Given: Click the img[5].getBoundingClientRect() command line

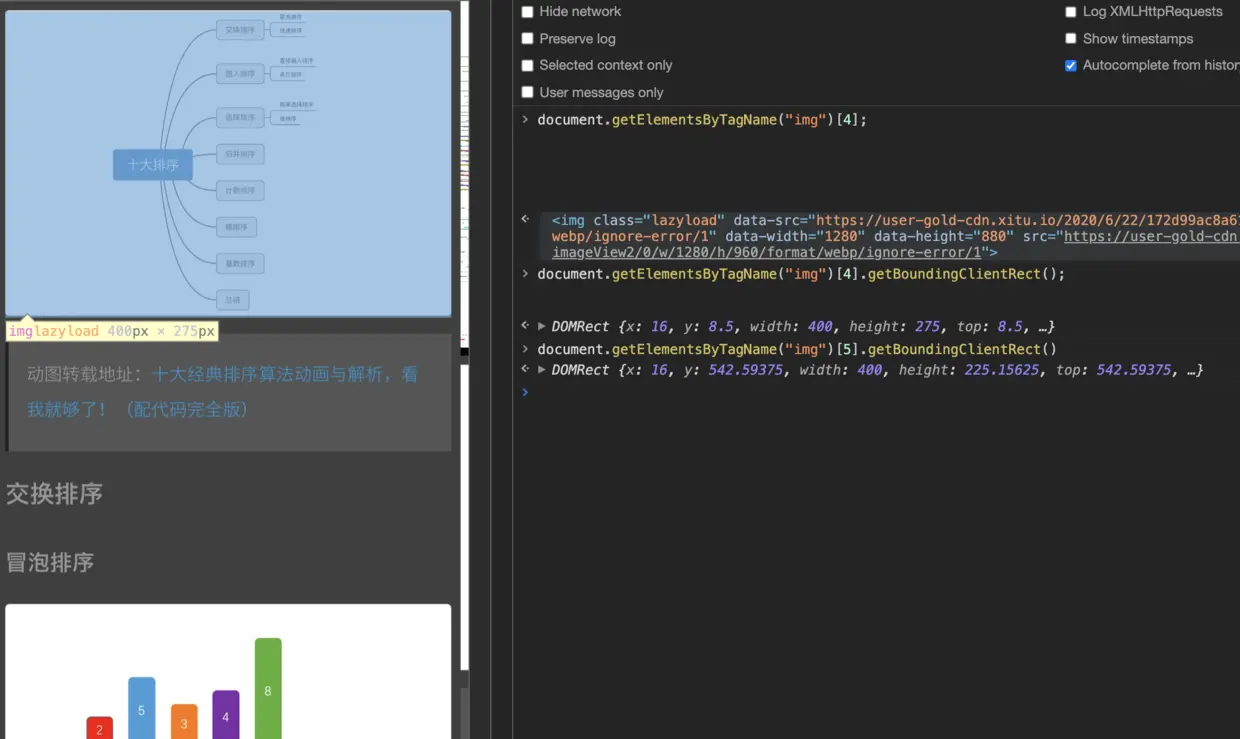Looking at the screenshot, I should click(797, 350).
